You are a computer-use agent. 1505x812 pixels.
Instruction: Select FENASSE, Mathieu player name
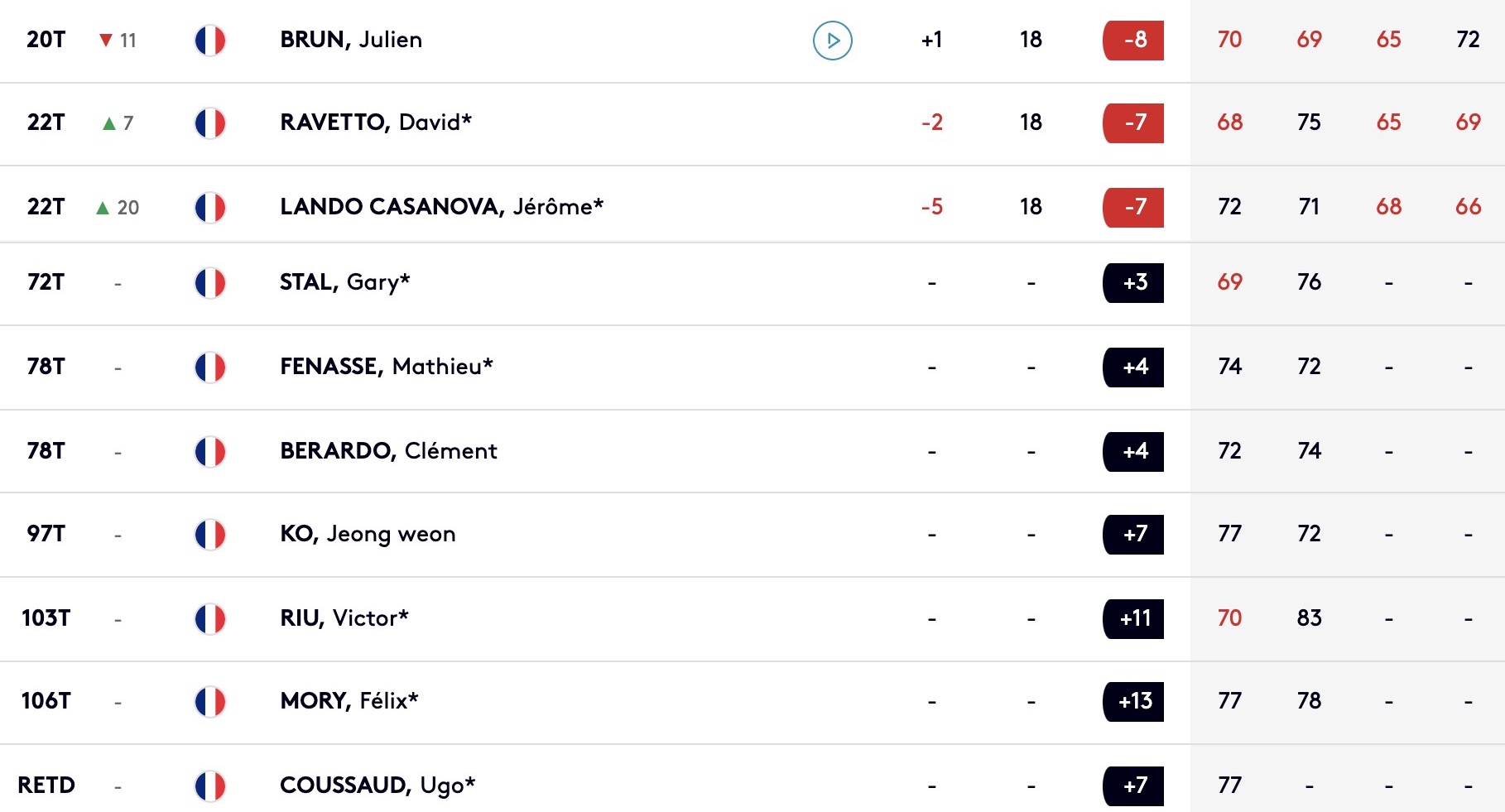click(387, 367)
